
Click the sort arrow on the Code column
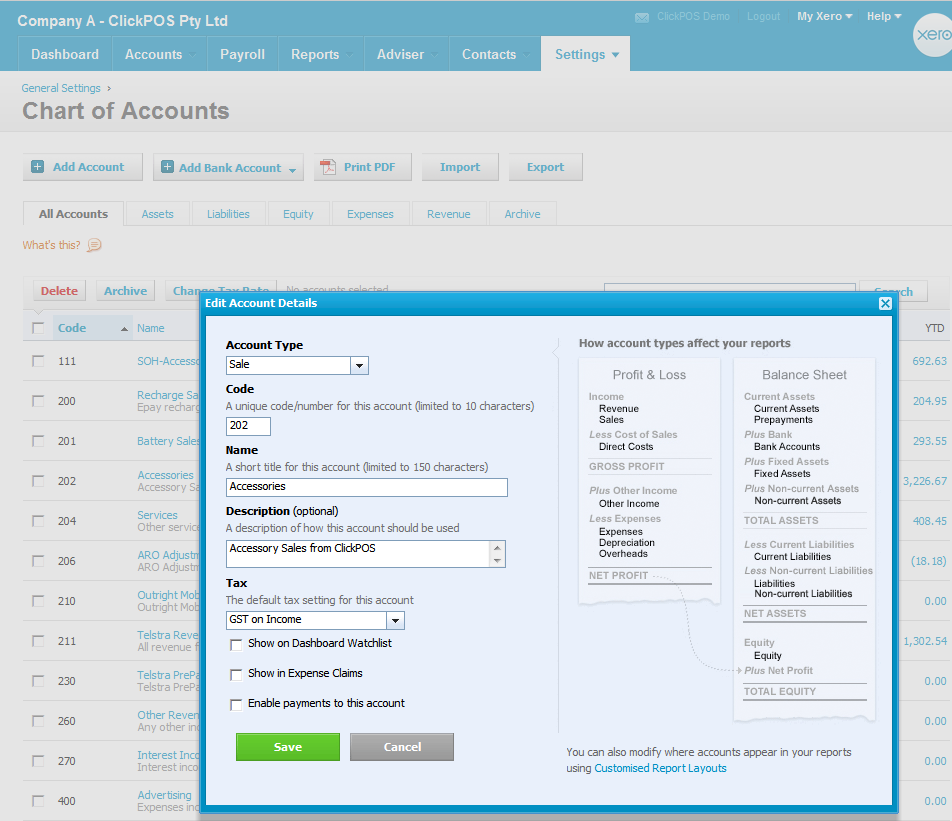[x=124, y=329]
